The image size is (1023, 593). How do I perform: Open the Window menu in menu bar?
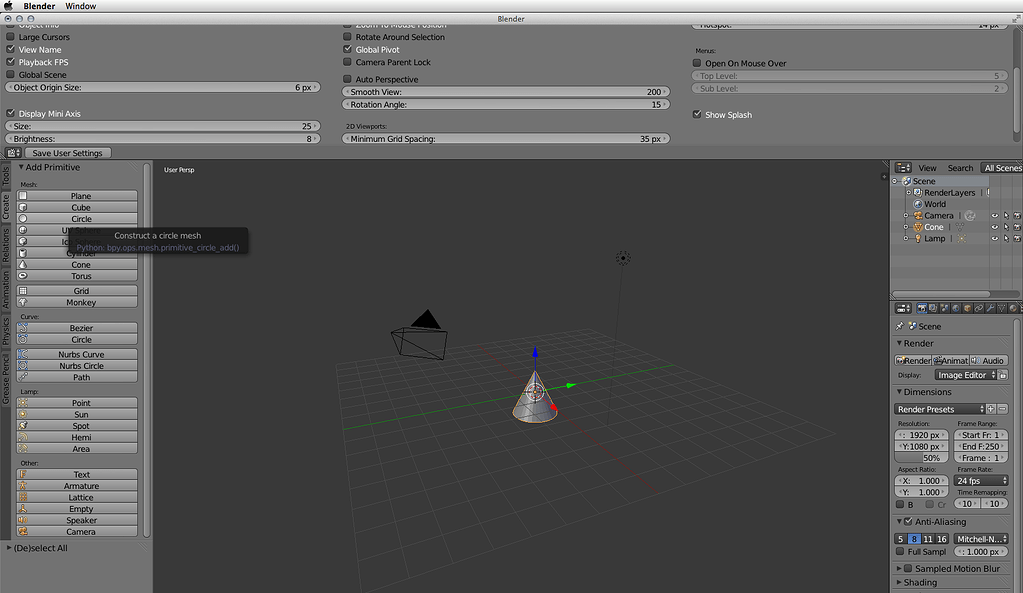(81, 6)
